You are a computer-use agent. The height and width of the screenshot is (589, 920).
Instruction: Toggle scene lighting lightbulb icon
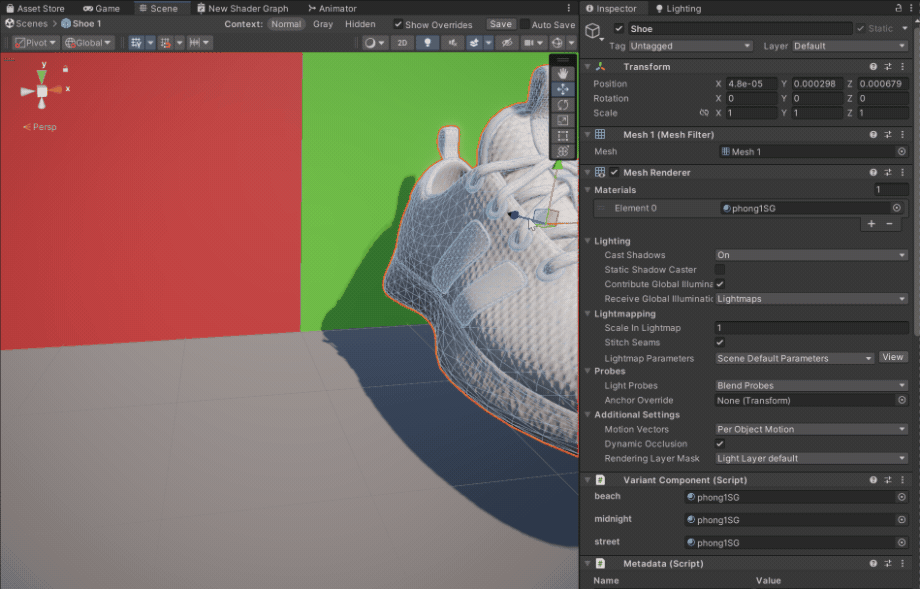click(x=428, y=43)
